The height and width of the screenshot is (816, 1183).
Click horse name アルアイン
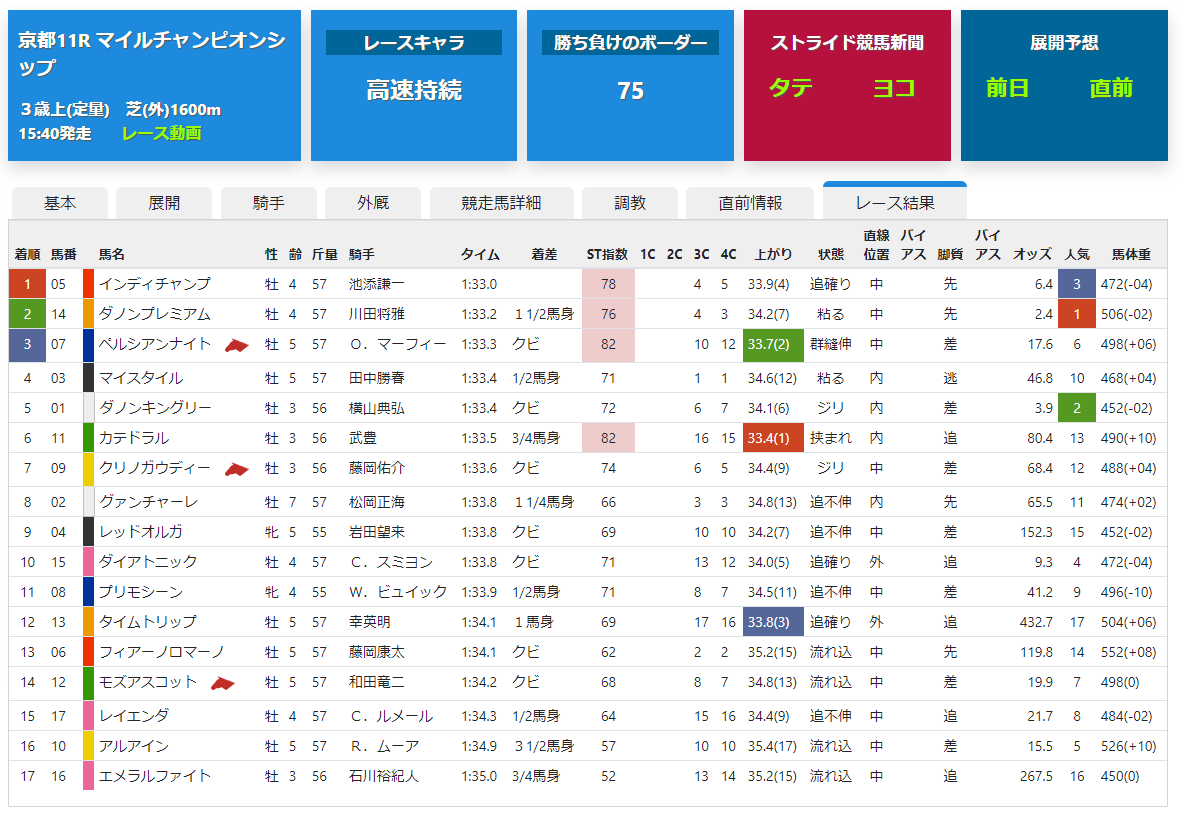(134, 746)
